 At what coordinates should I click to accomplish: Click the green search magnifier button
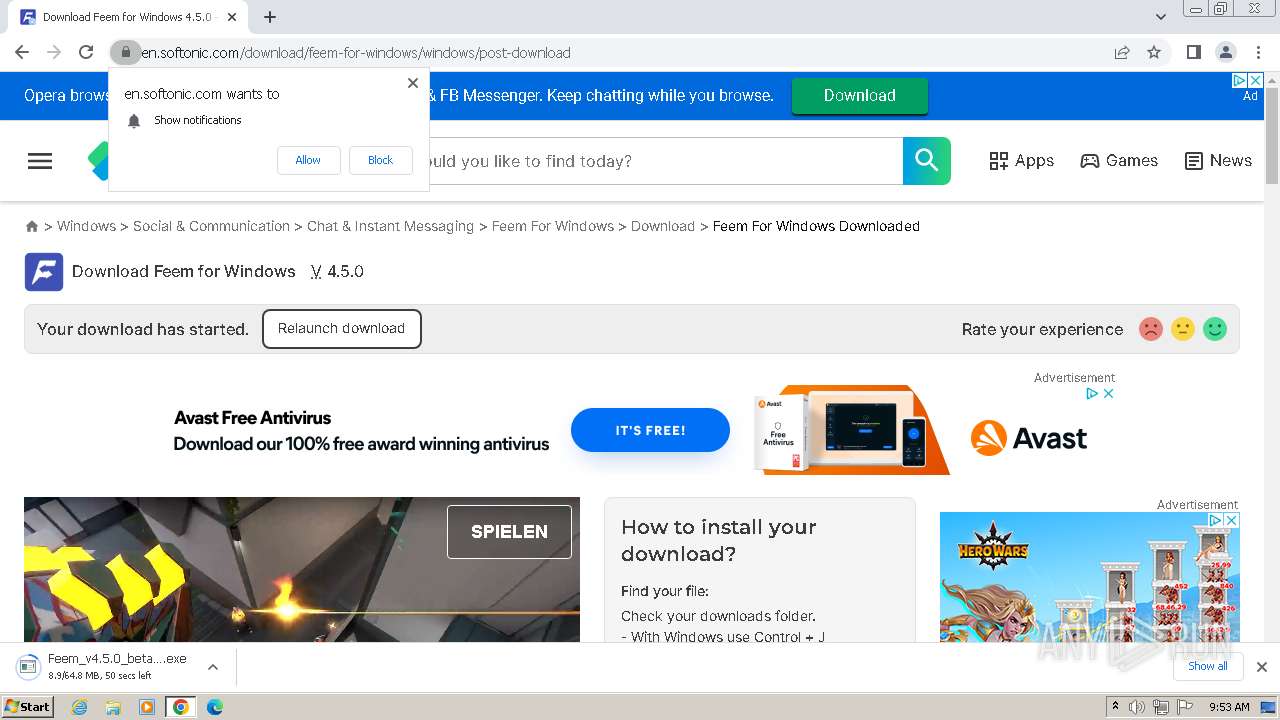tap(927, 161)
